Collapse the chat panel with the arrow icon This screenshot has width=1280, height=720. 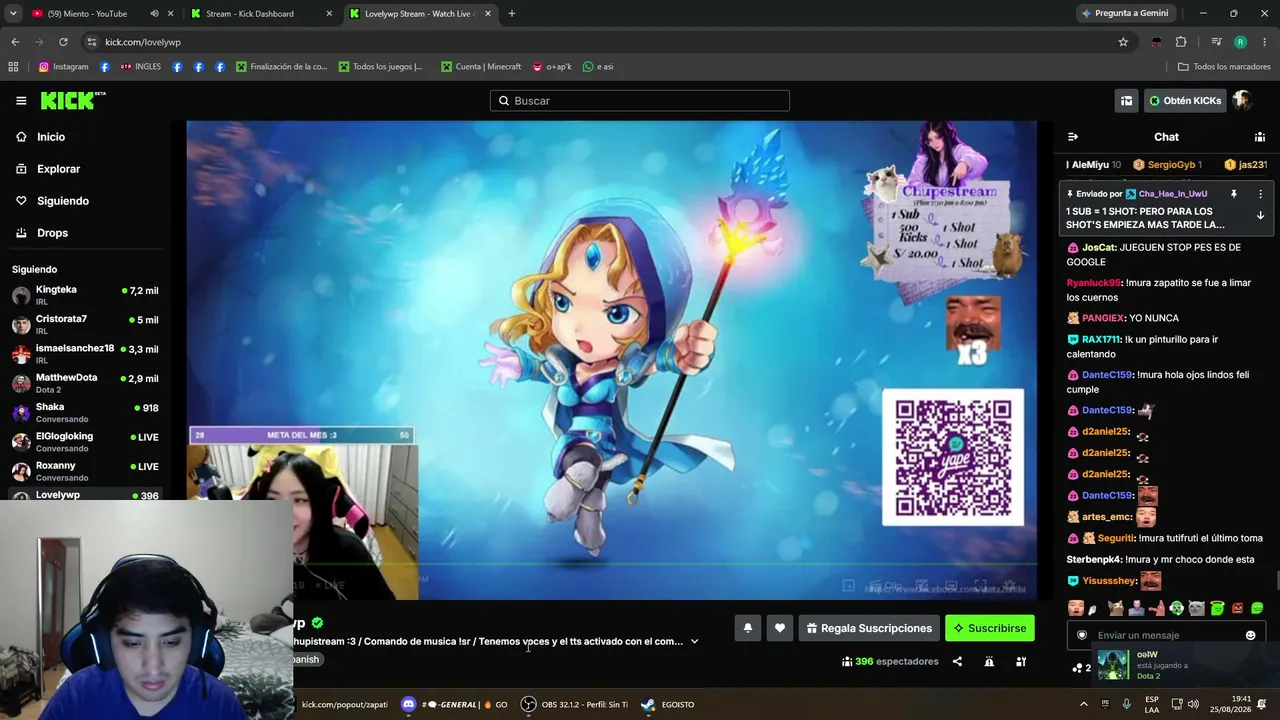click(1073, 137)
